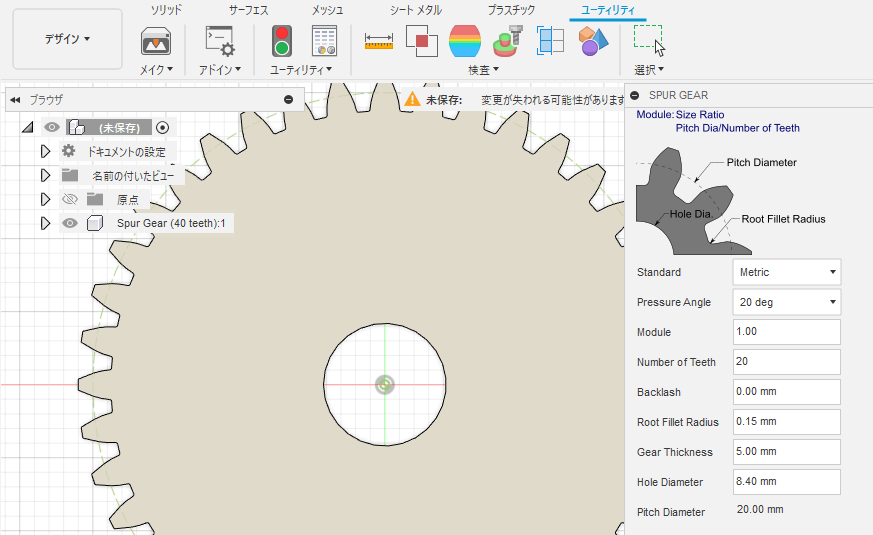This screenshot has height=535, width=873.
Task: Collapse the root unsaved document tree node
Action: tap(28, 127)
